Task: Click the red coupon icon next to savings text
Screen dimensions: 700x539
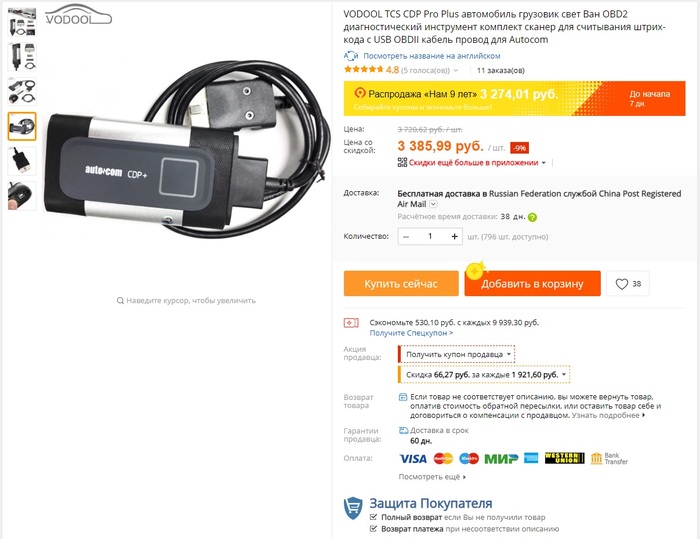Action: click(351, 322)
